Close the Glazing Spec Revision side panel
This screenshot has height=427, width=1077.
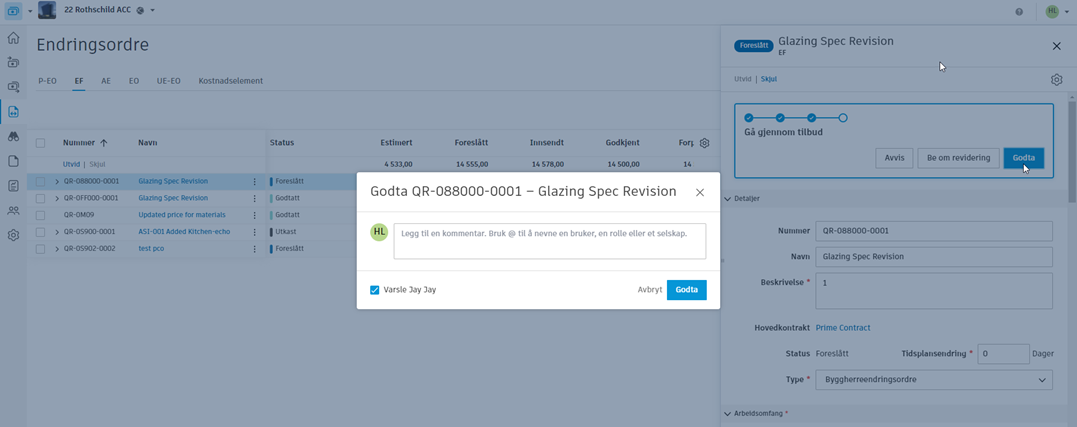[x=1056, y=46]
